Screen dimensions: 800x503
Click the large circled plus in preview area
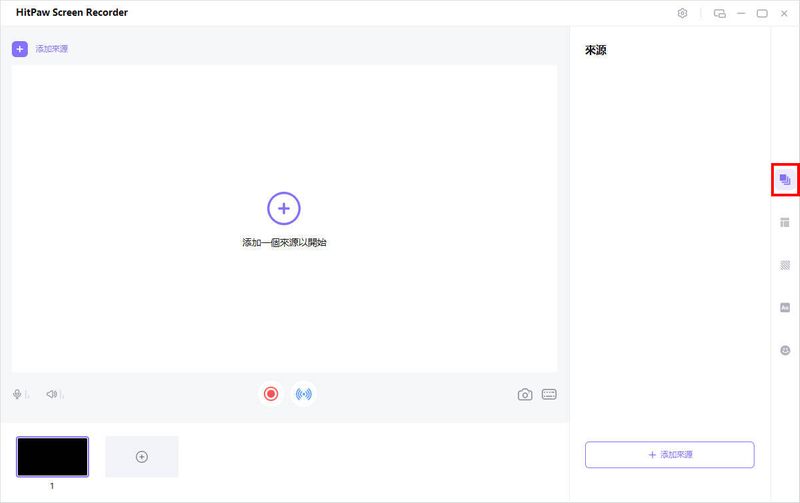[x=284, y=208]
